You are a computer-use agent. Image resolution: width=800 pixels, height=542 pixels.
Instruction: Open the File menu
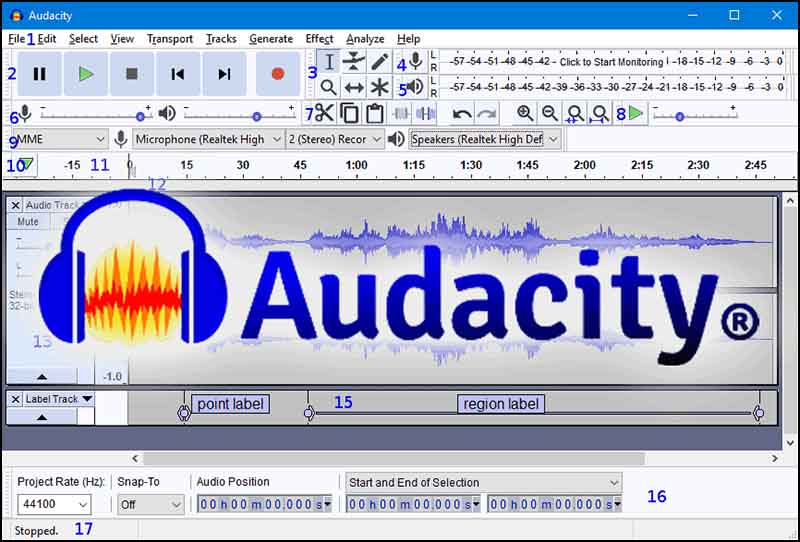pyautogui.click(x=16, y=39)
